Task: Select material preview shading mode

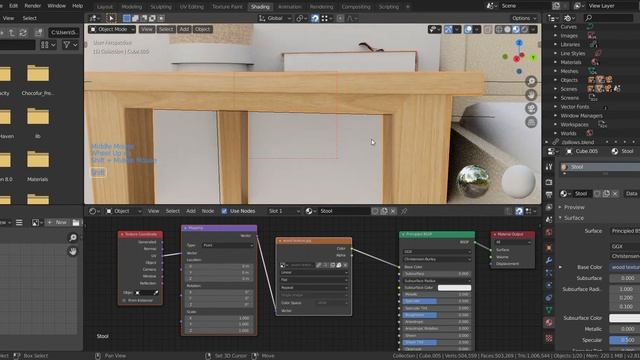Action: click(x=516, y=29)
